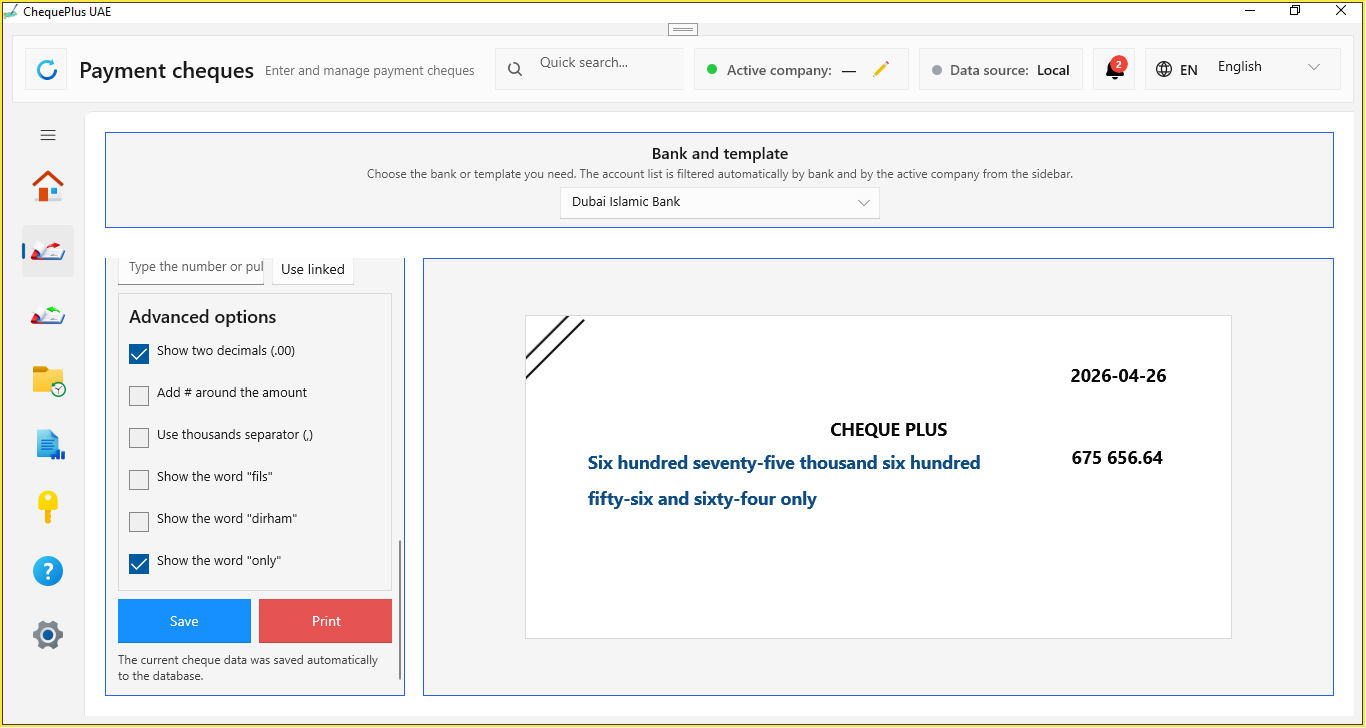
Task: Open the Home page icon in sidebar
Action: 48,186
